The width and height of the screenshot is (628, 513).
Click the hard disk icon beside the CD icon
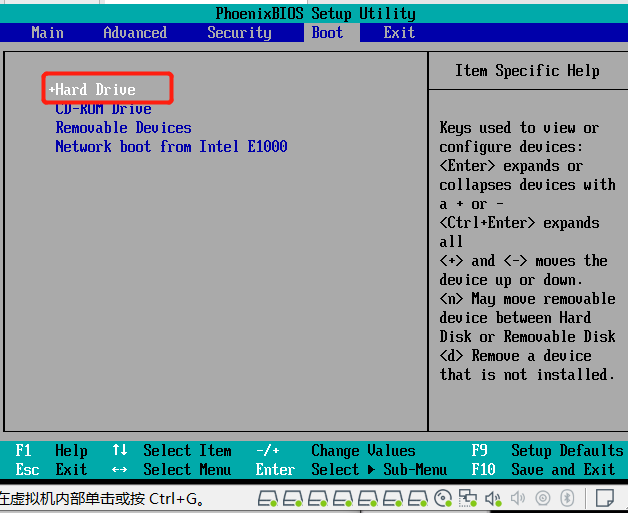click(418, 499)
